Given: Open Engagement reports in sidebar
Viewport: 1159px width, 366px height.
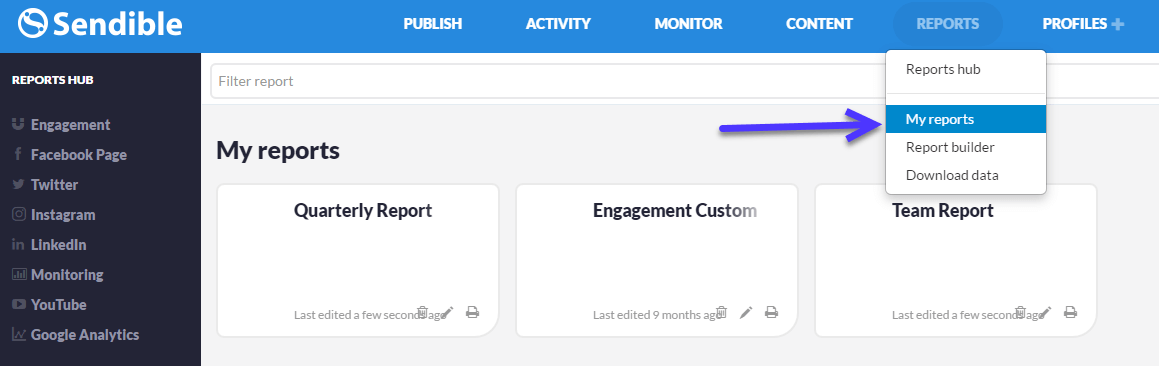Looking at the screenshot, I should [70, 125].
